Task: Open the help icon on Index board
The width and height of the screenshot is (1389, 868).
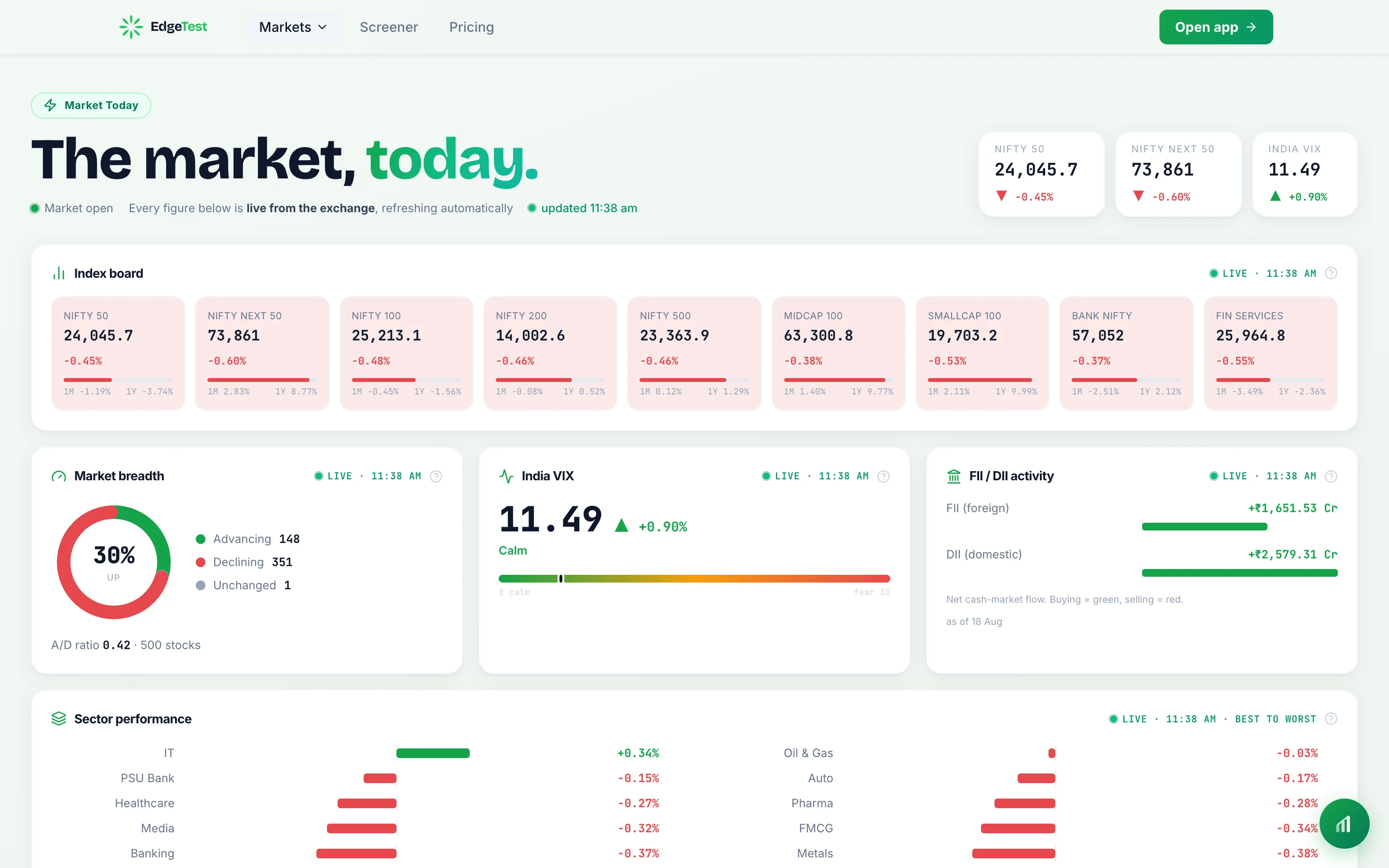Action: [1331, 273]
